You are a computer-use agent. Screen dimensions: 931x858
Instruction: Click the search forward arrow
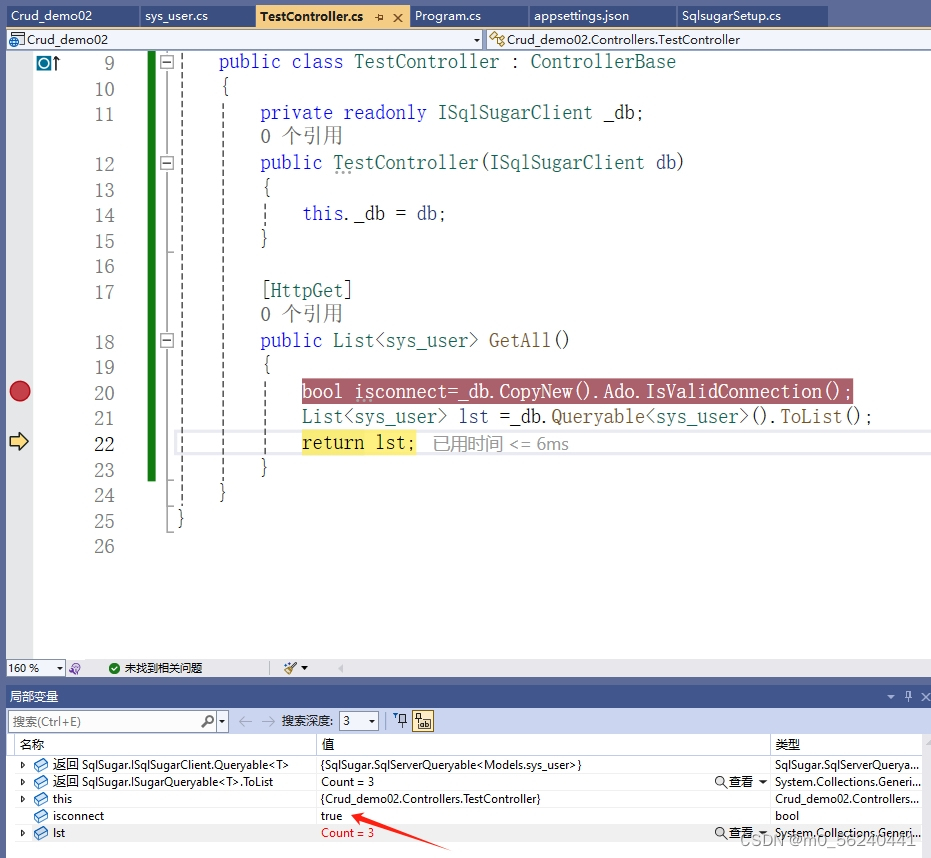[268, 721]
